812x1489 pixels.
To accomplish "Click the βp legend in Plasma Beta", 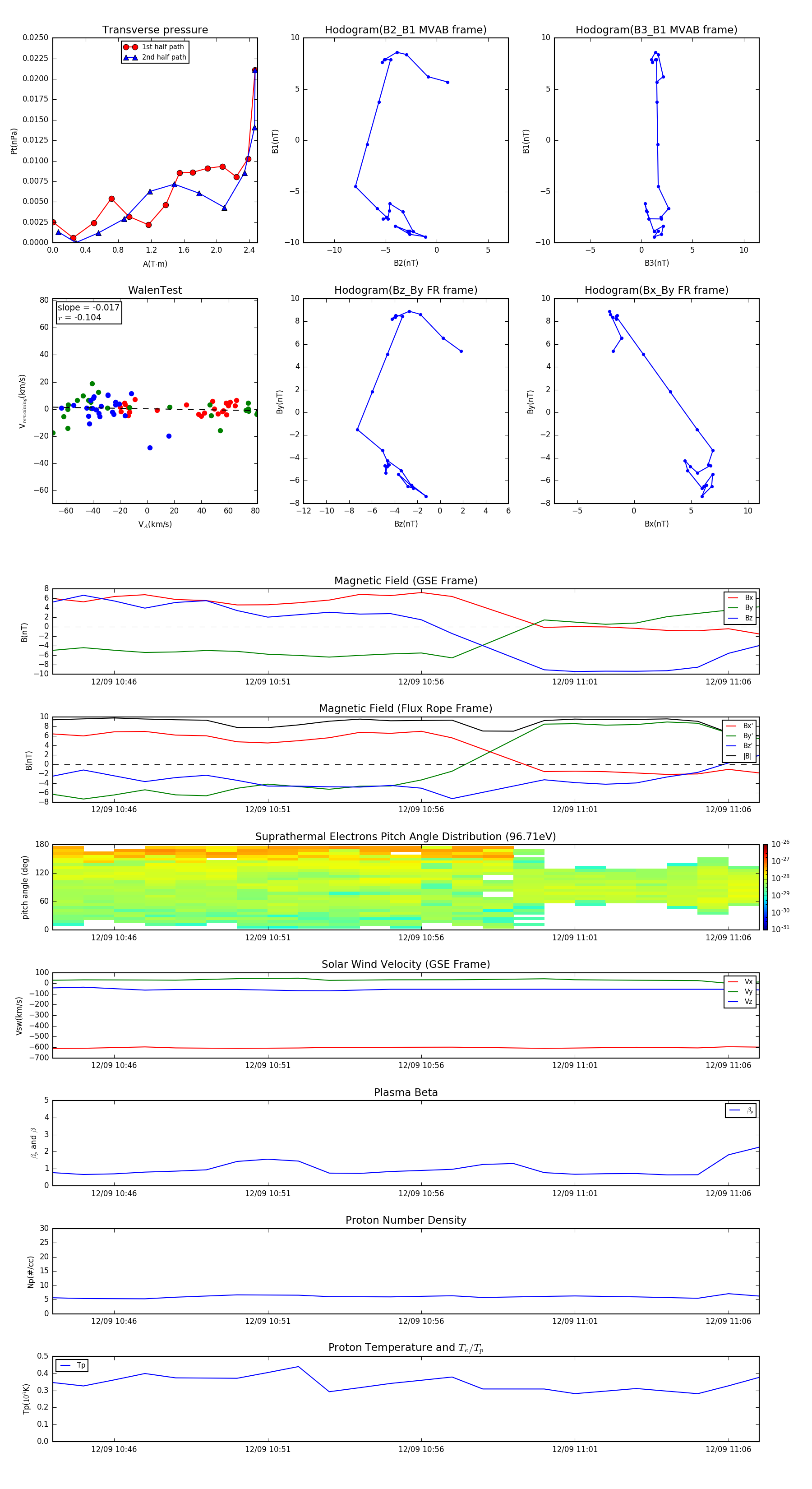I will pyautogui.click(x=741, y=1110).
